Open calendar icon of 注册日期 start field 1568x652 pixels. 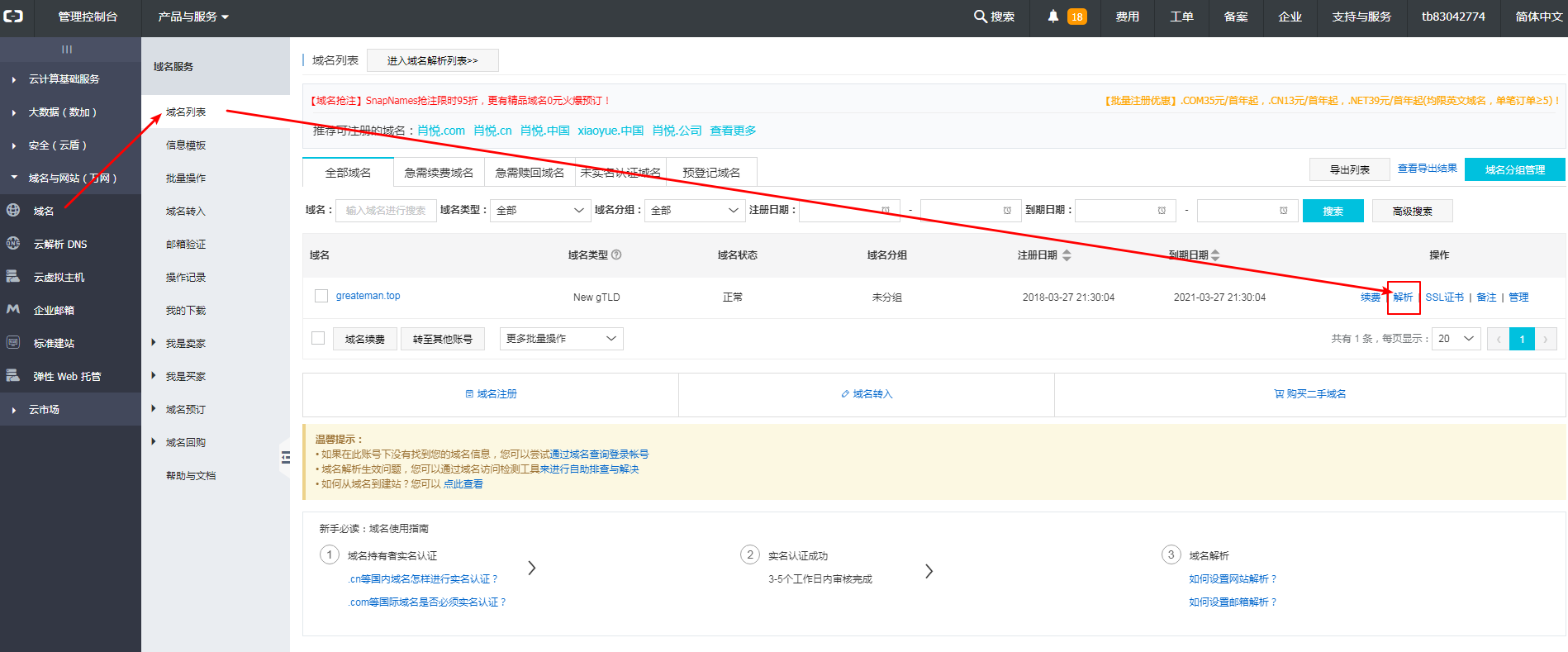[x=886, y=211]
